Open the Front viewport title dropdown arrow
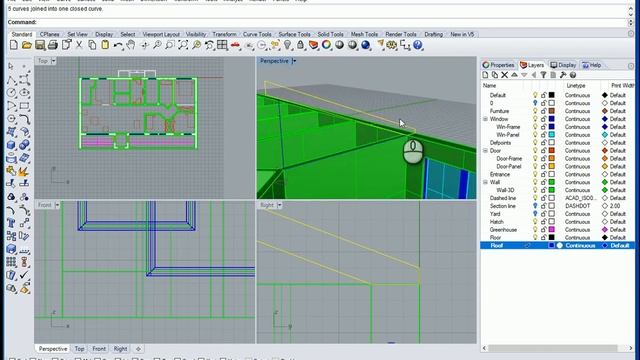 (57, 205)
